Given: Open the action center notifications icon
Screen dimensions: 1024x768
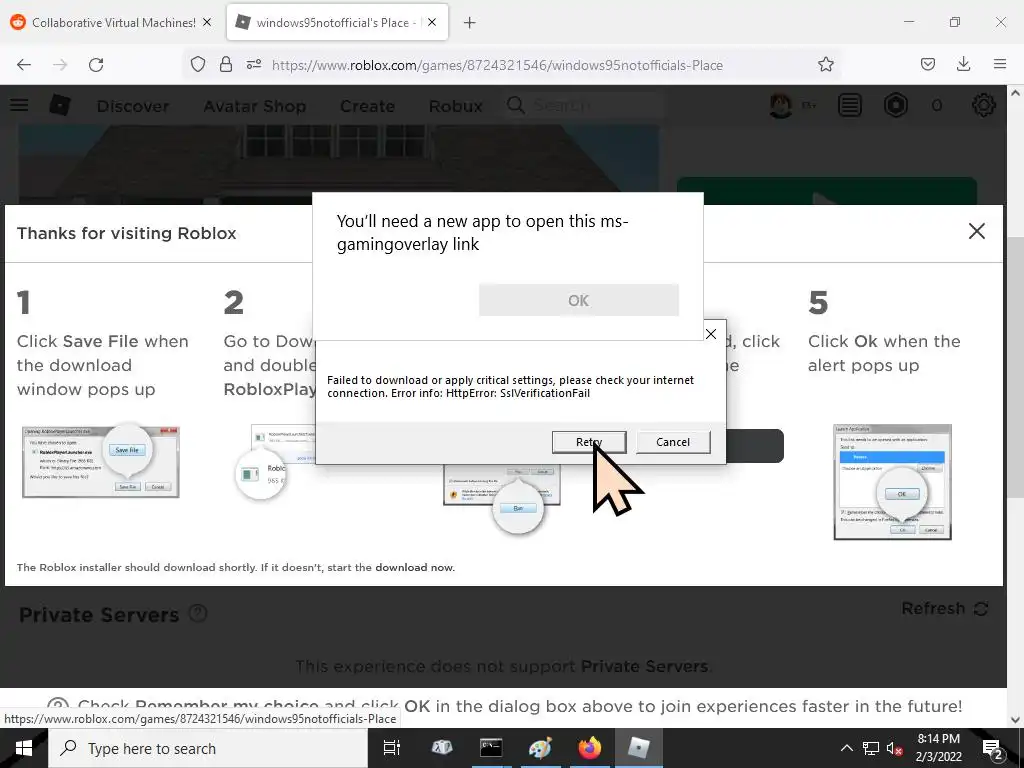Looking at the screenshot, I should (993, 749).
